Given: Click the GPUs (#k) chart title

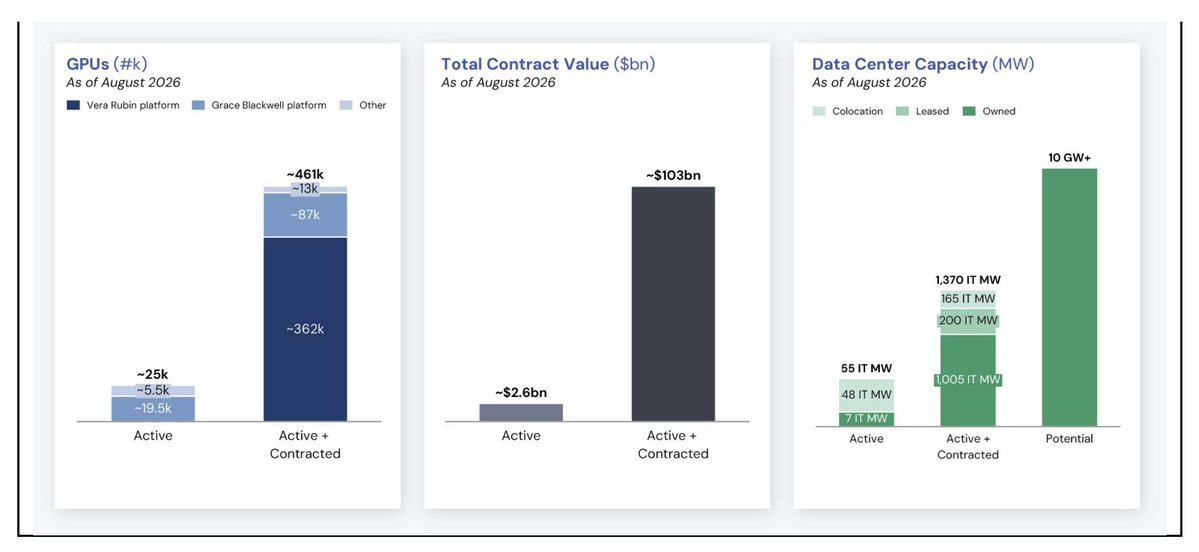Looking at the screenshot, I should [116, 64].
